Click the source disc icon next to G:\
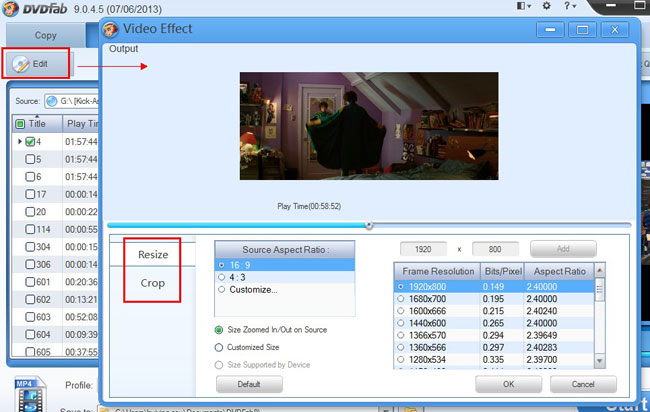 52,101
